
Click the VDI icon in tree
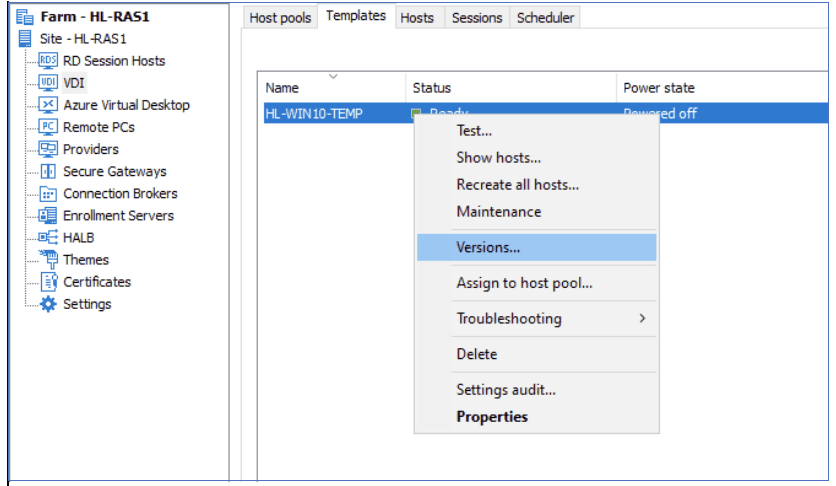click(48, 83)
